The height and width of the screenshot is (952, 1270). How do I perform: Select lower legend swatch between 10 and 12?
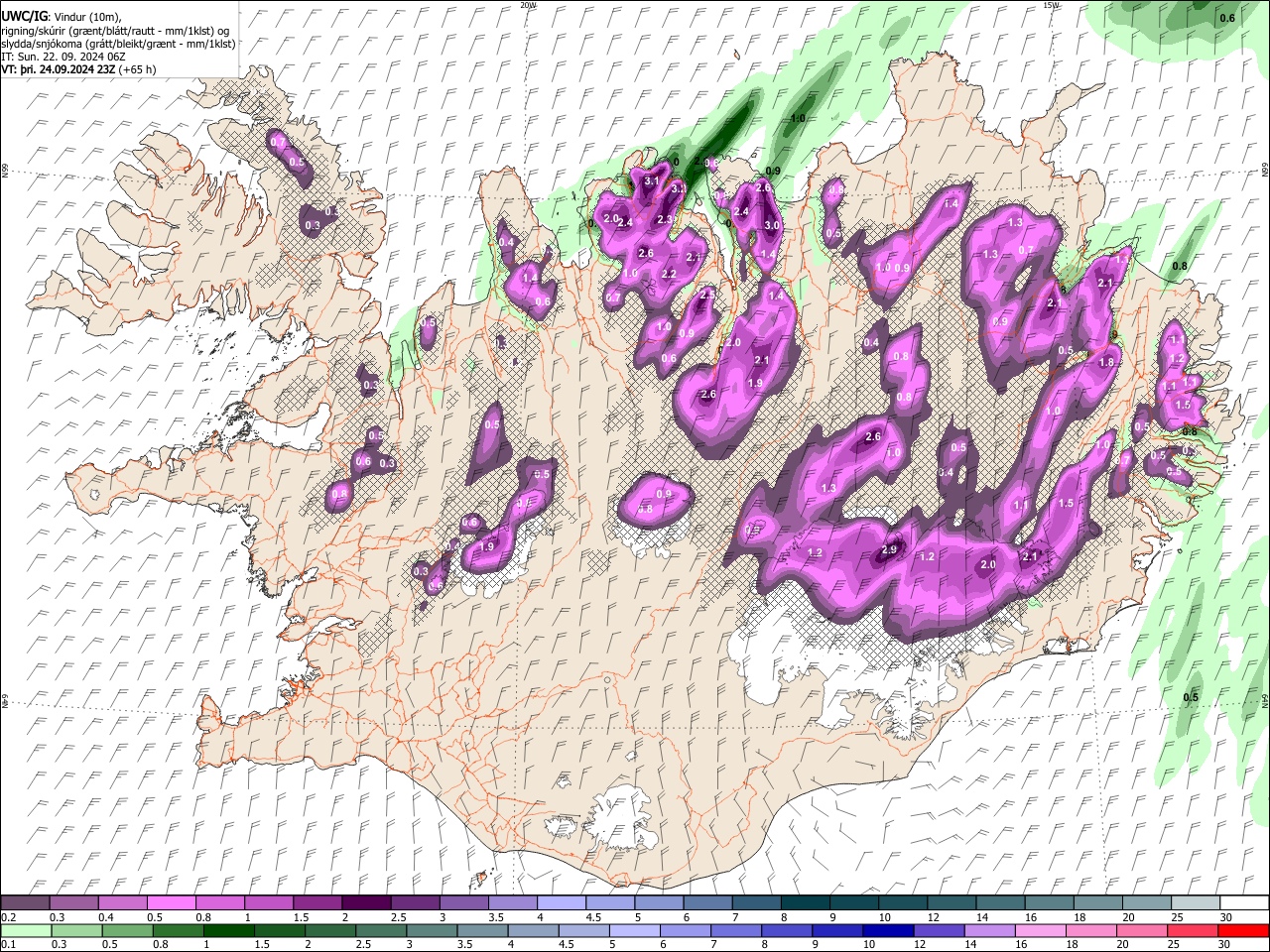(x=888, y=930)
